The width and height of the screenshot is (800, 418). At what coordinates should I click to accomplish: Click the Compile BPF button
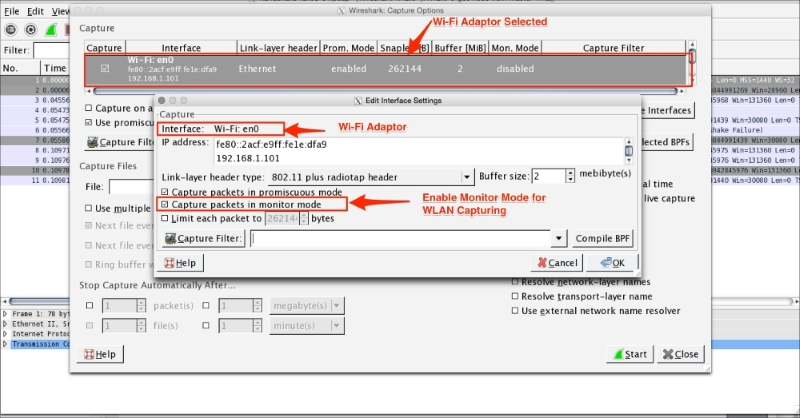pos(602,238)
